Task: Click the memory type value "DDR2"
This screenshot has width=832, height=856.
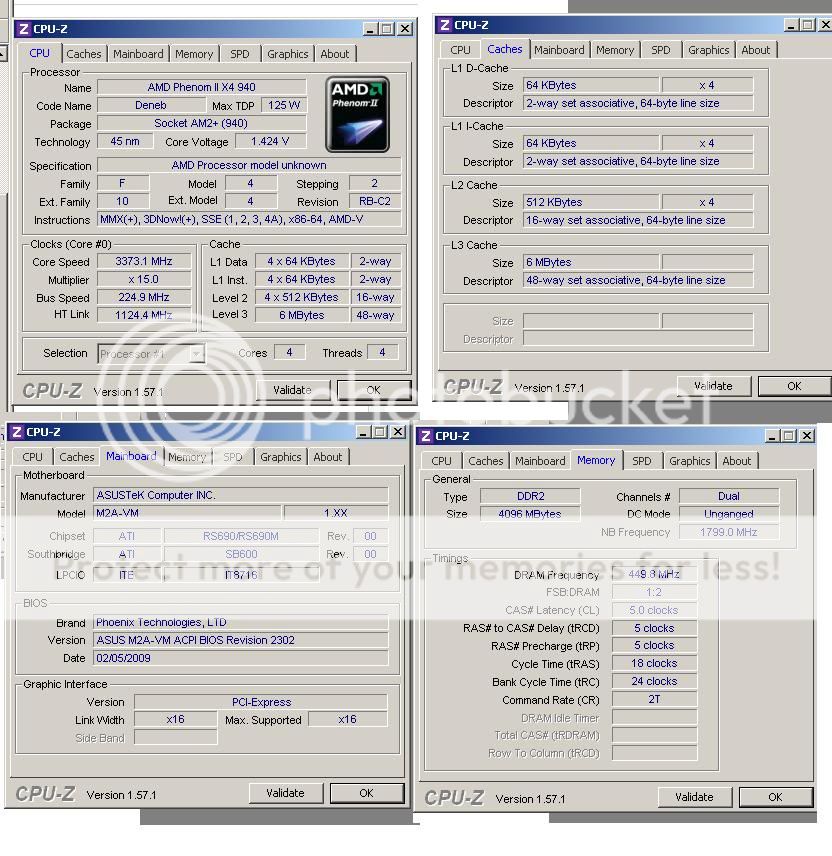Action: (530, 496)
